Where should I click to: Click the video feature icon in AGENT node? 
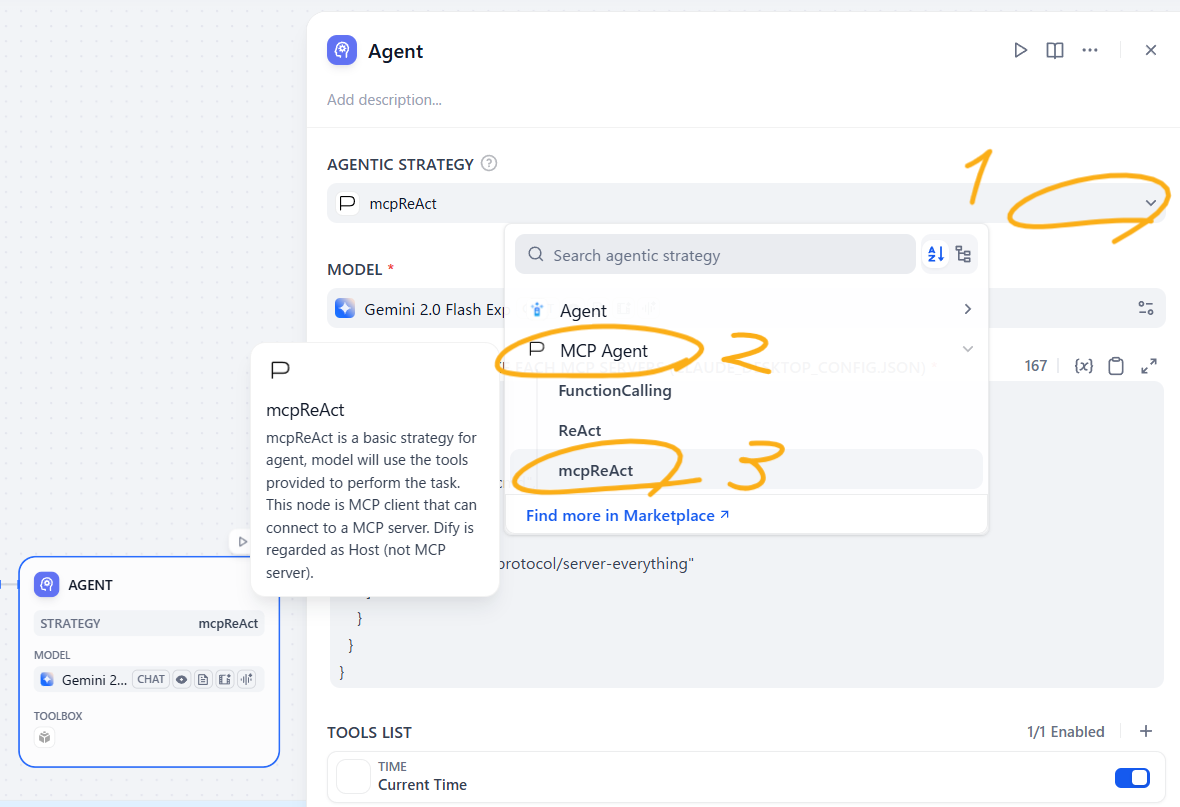tap(225, 679)
